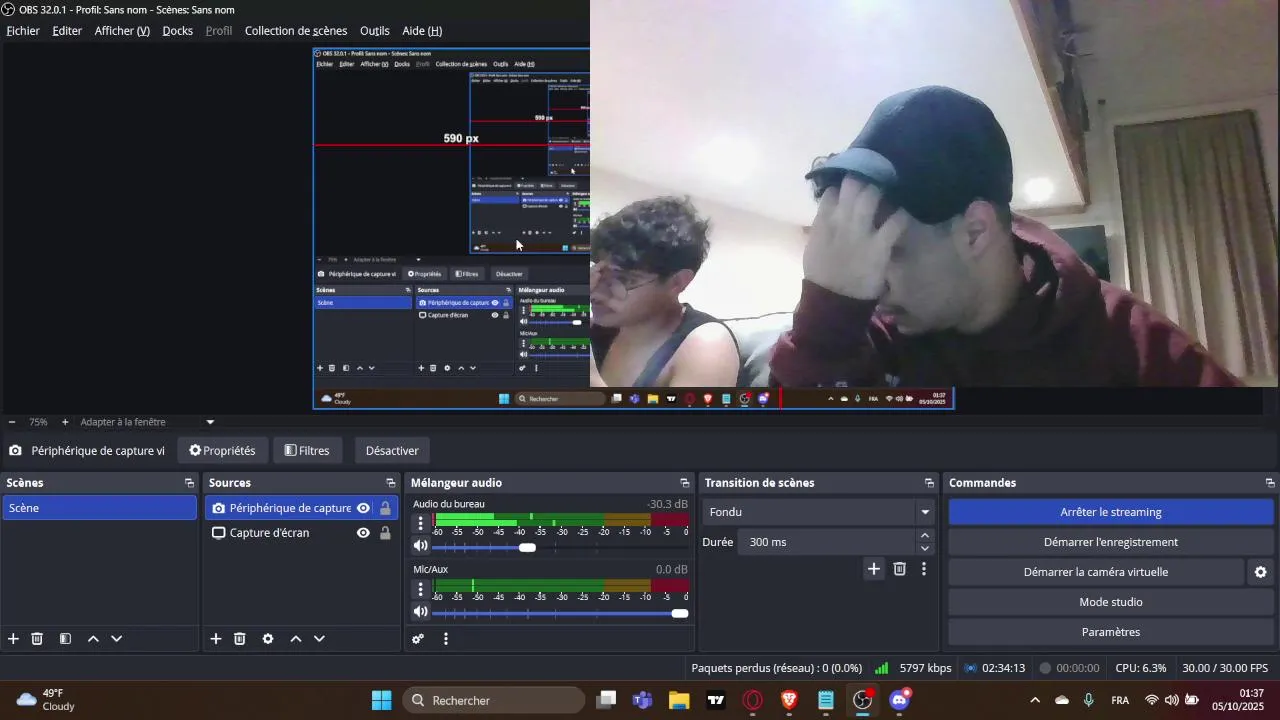
Task: Open Collection de scènes menu
Action: click(x=296, y=31)
